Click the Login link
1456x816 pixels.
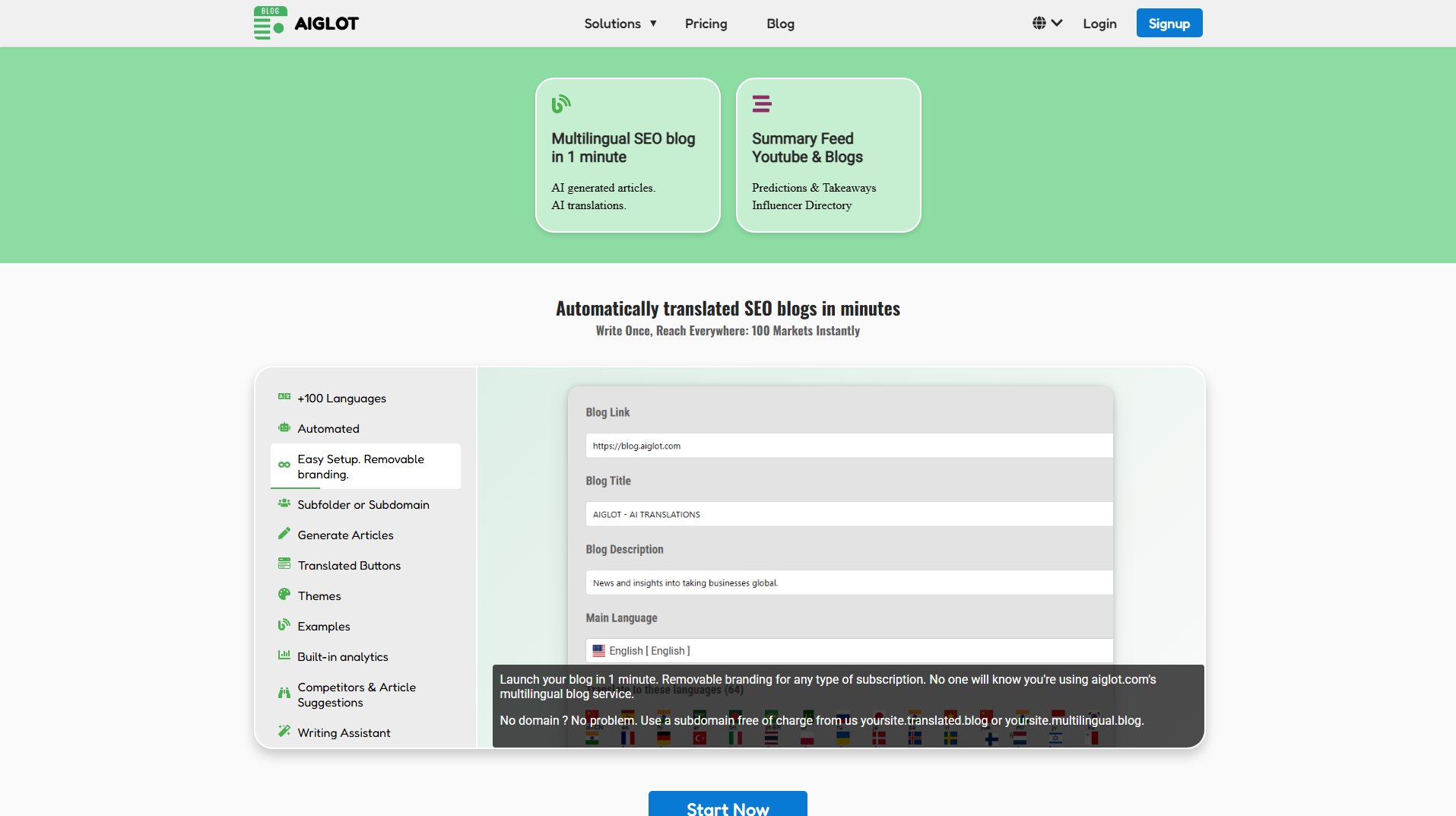pyautogui.click(x=1099, y=24)
